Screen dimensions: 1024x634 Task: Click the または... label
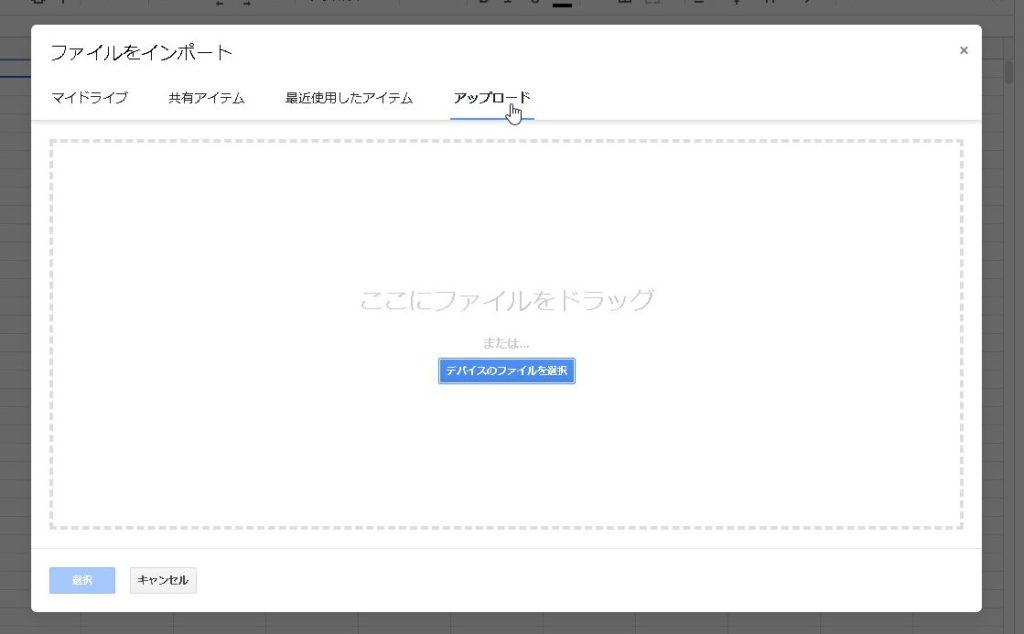click(506, 343)
